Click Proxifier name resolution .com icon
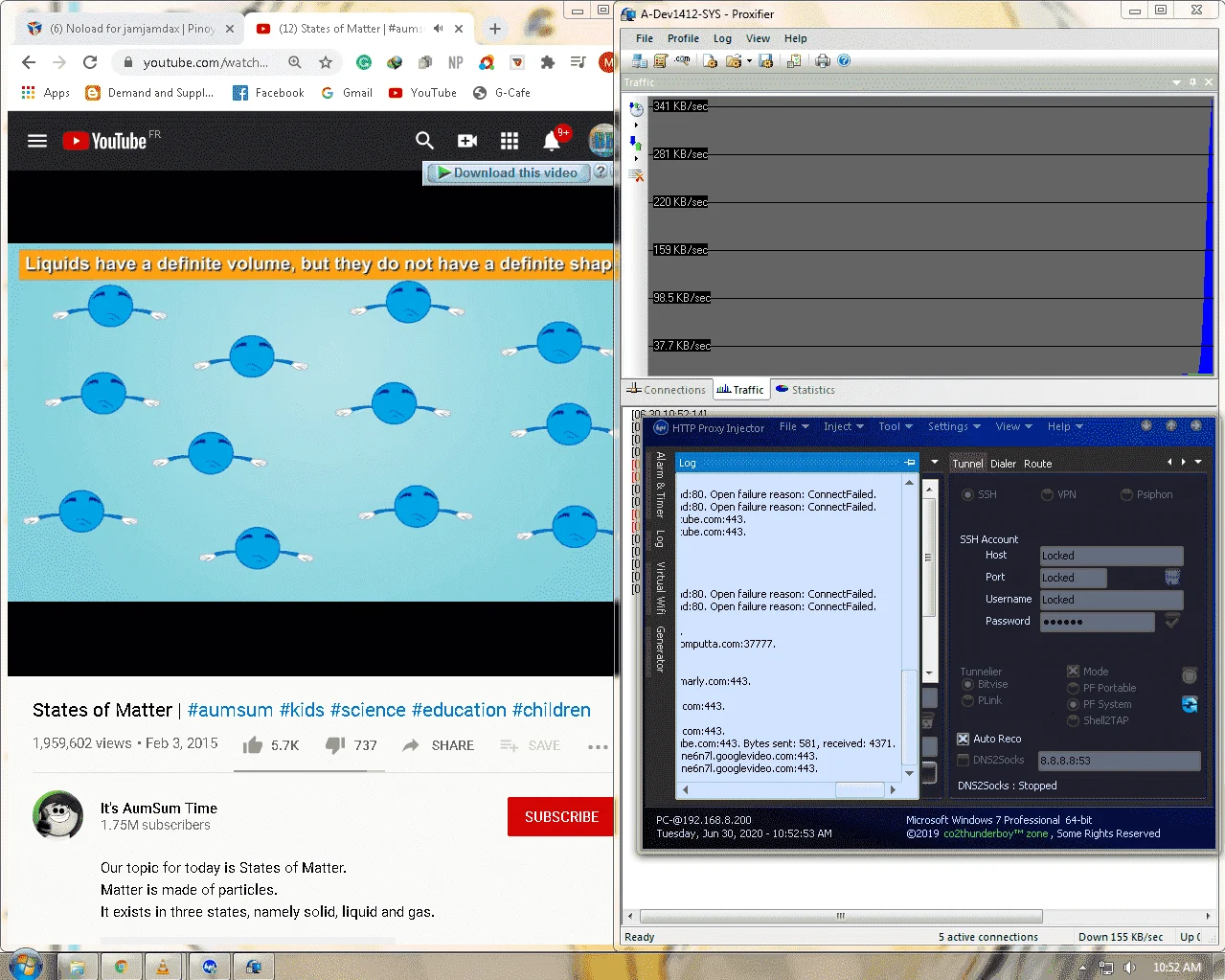This screenshot has height=980, width=1225. (x=682, y=60)
